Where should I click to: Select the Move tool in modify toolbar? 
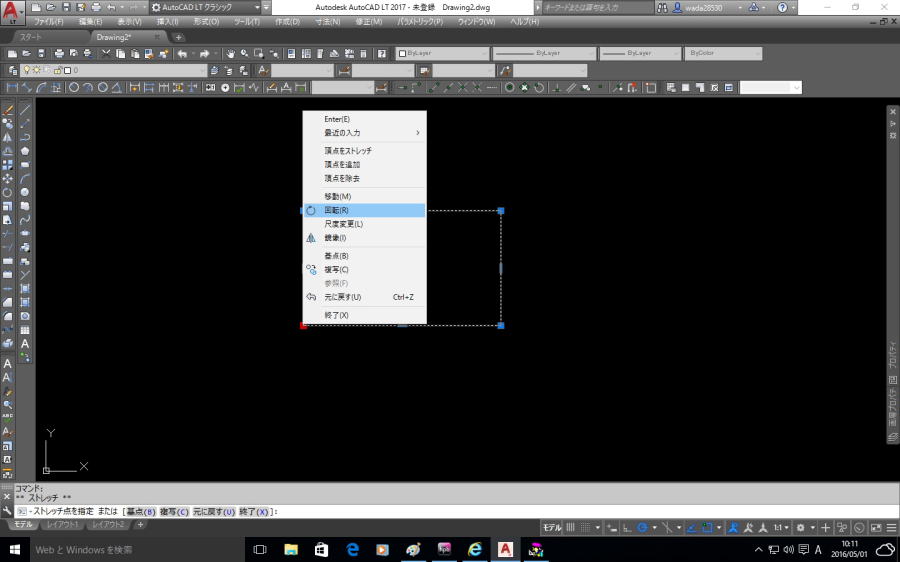7,179
